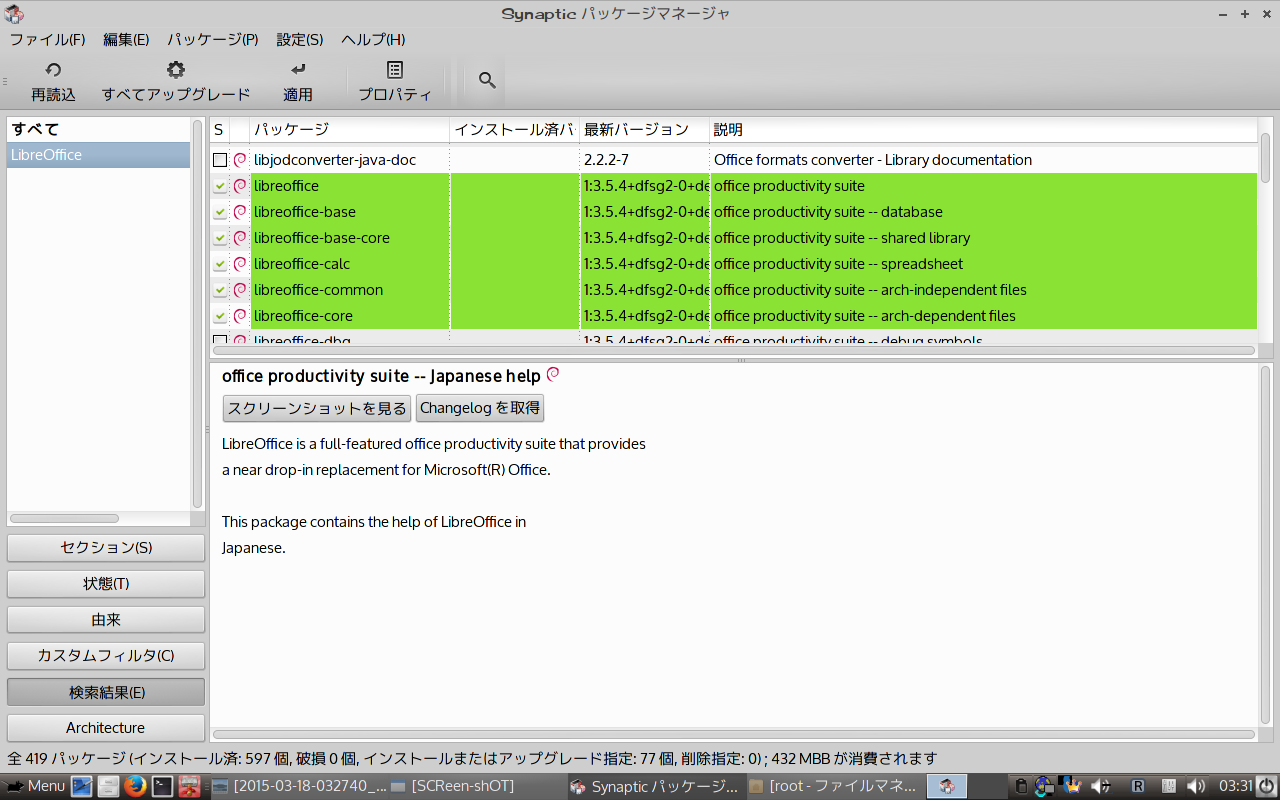1280x800 pixels.
Task: Click the show desktop launcher in taskbar
Action: pyautogui.click(x=82, y=786)
